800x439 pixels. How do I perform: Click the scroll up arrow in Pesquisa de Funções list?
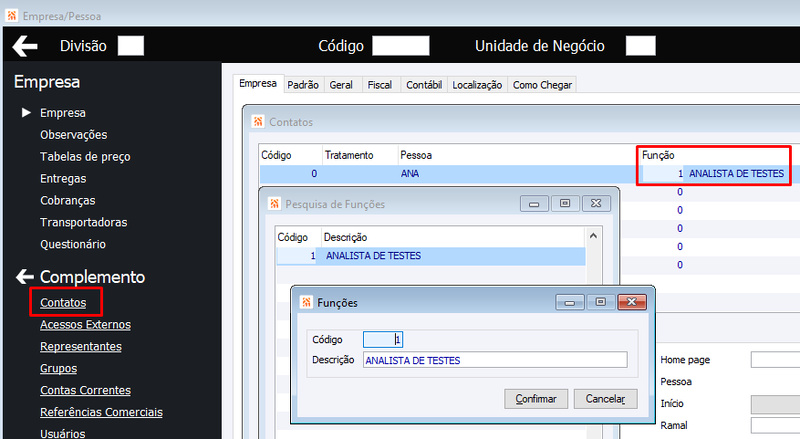(x=593, y=236)
